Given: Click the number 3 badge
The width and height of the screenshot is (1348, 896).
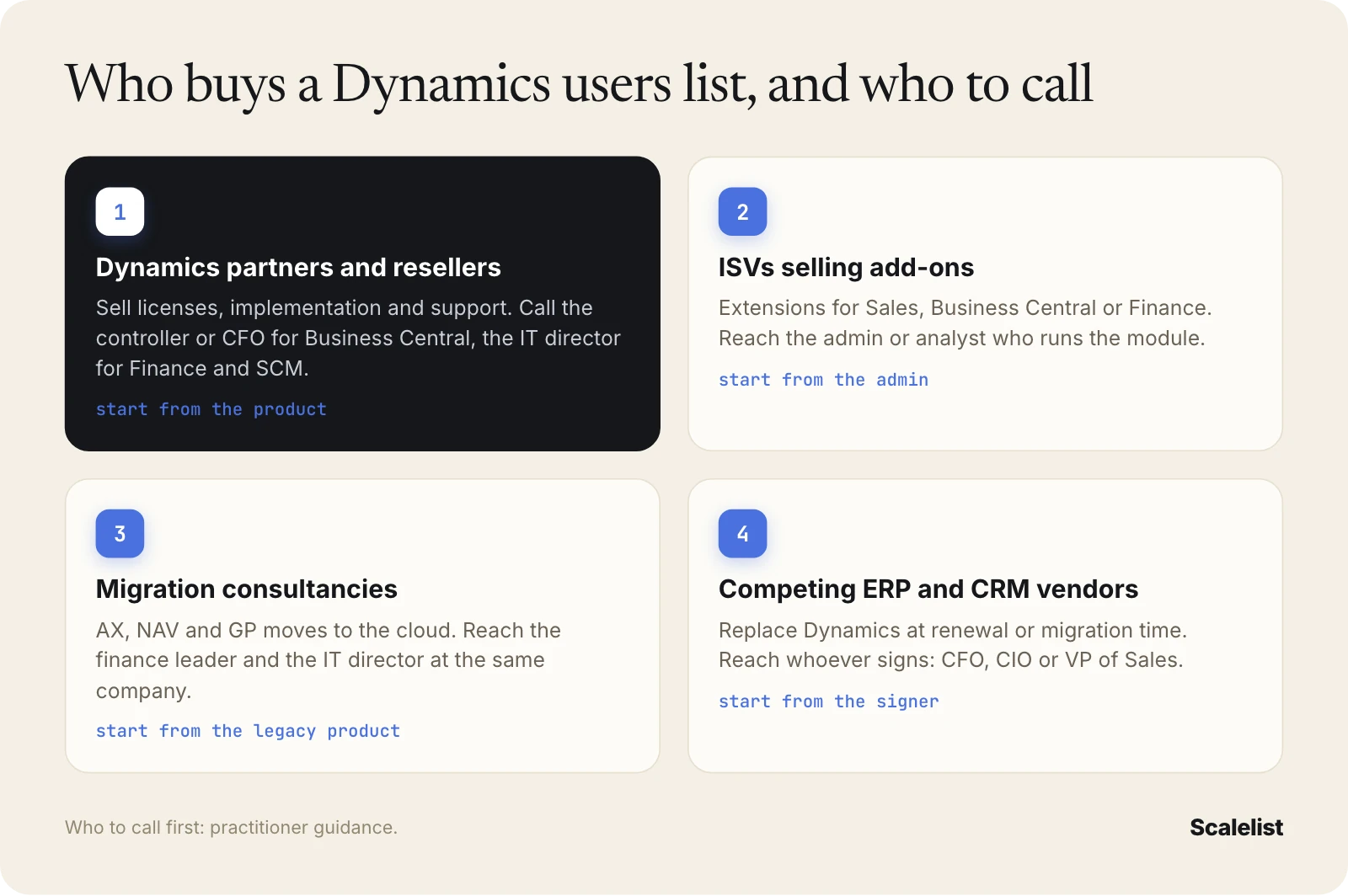Looking at the screenshot, I should 120,533.
